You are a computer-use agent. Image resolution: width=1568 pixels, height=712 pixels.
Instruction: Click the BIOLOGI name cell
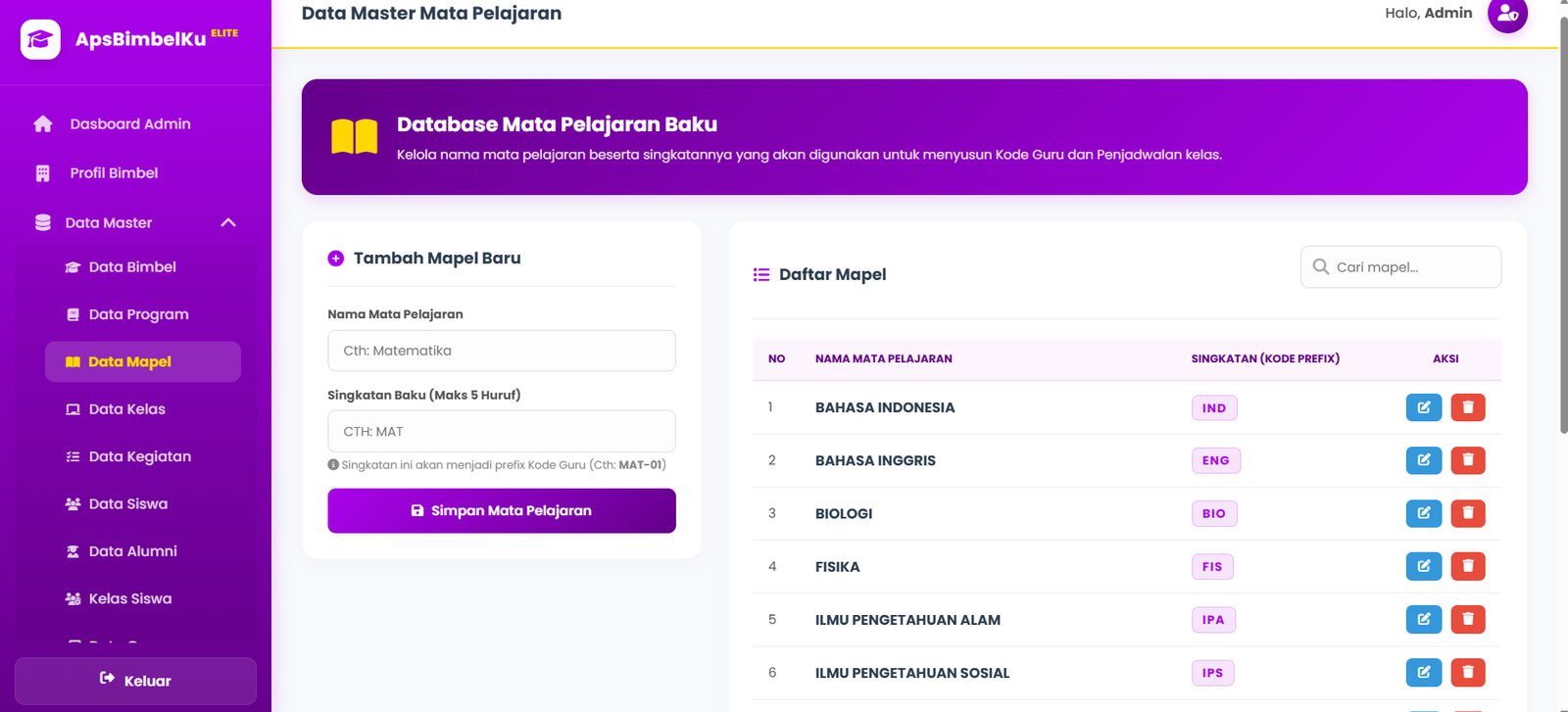(x=844, y=513)
